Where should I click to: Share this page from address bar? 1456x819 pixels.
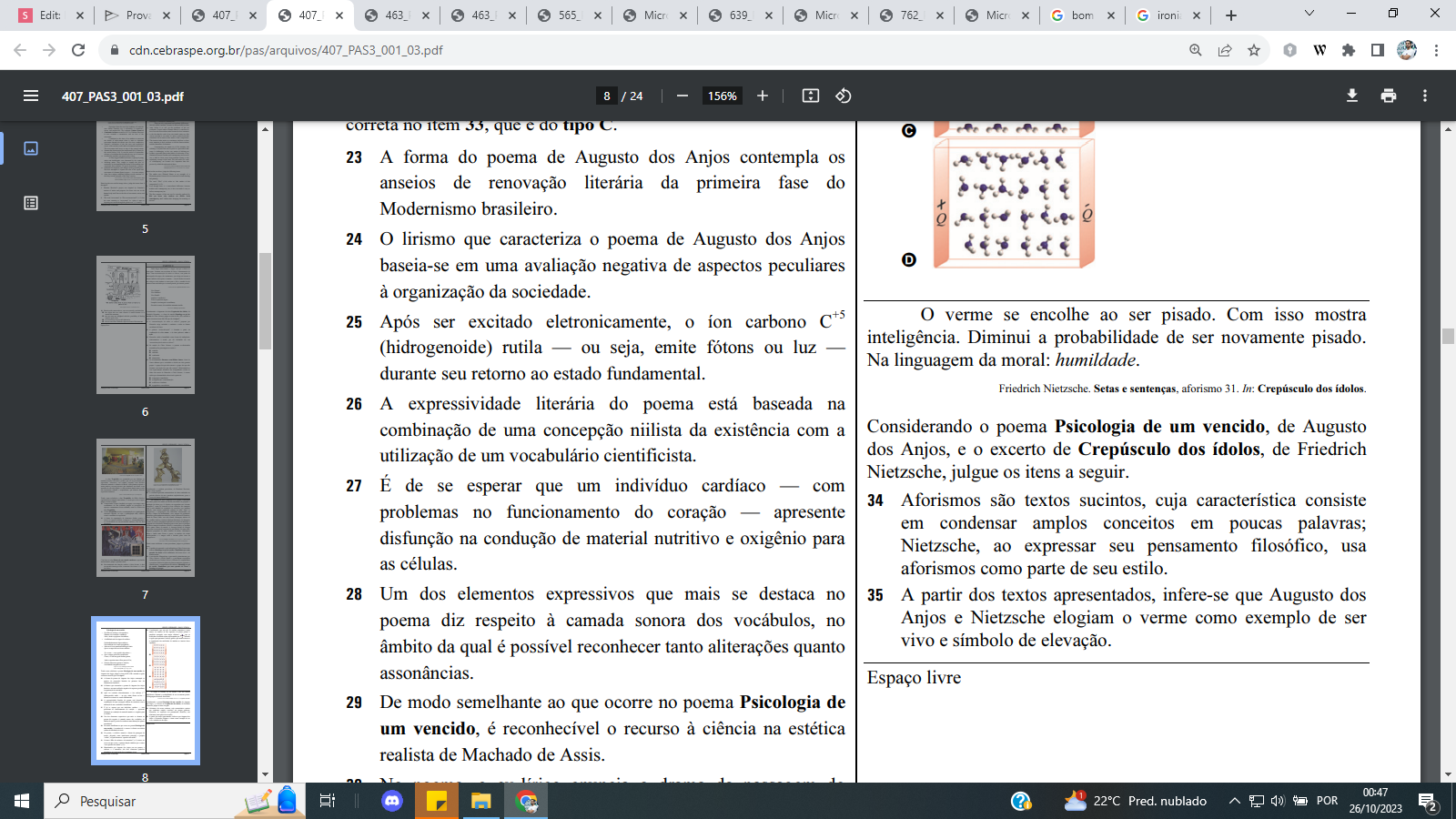pos(1225,50)
